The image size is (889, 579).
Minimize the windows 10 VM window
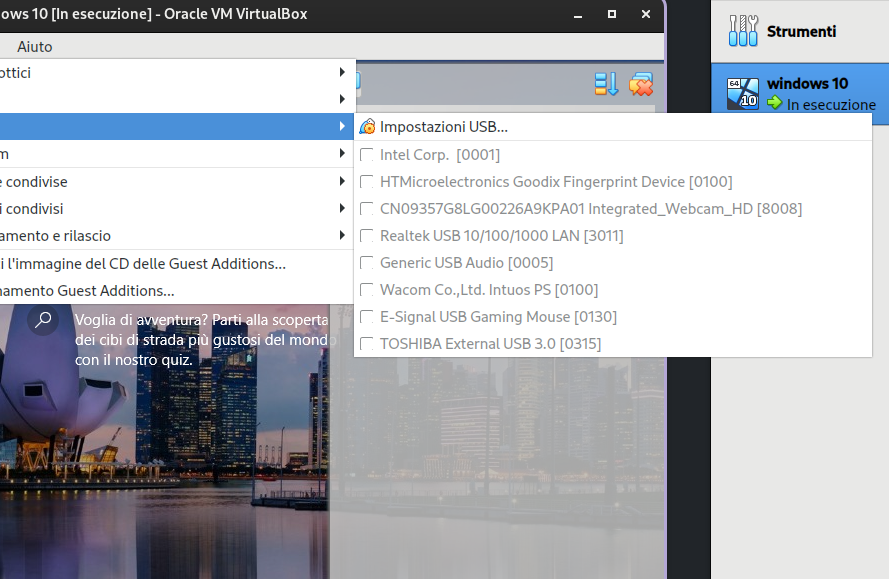coord(578,15)
